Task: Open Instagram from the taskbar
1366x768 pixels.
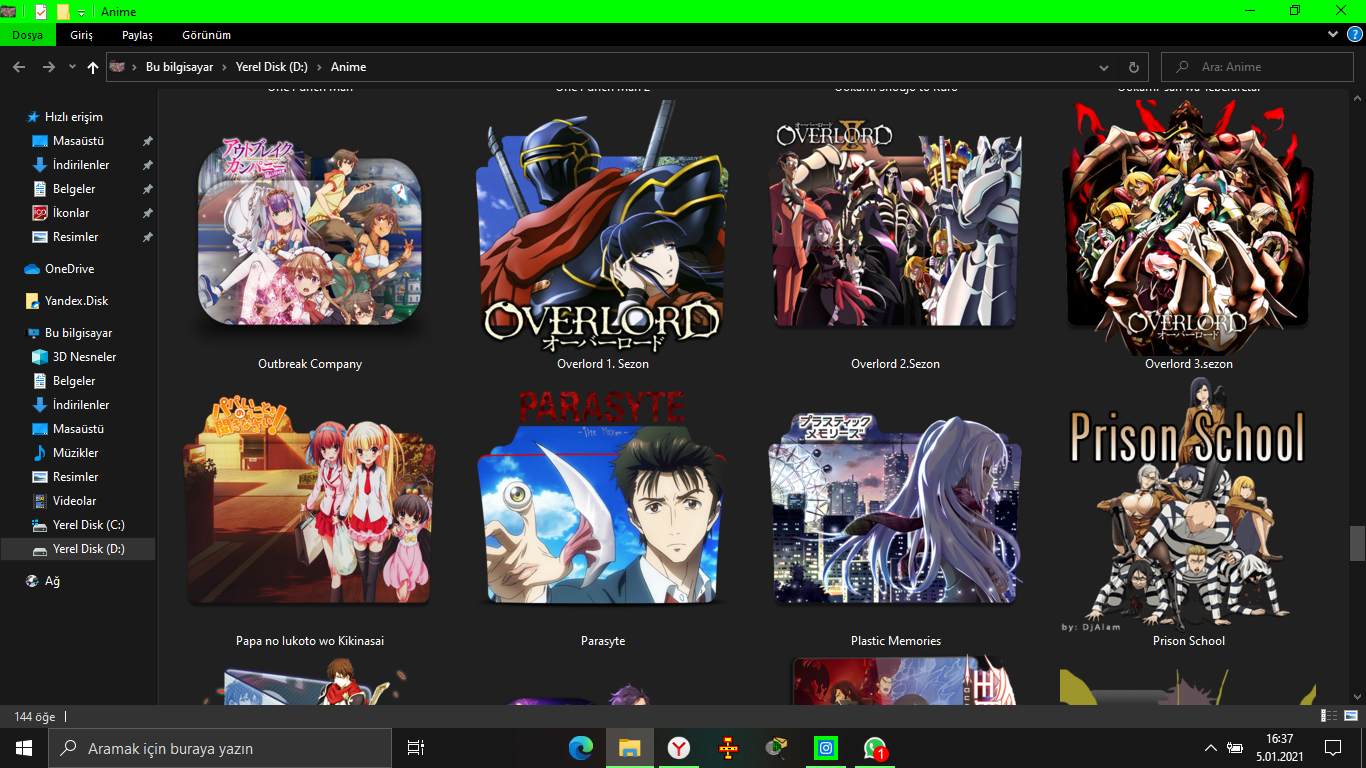Action: (826, 748)
